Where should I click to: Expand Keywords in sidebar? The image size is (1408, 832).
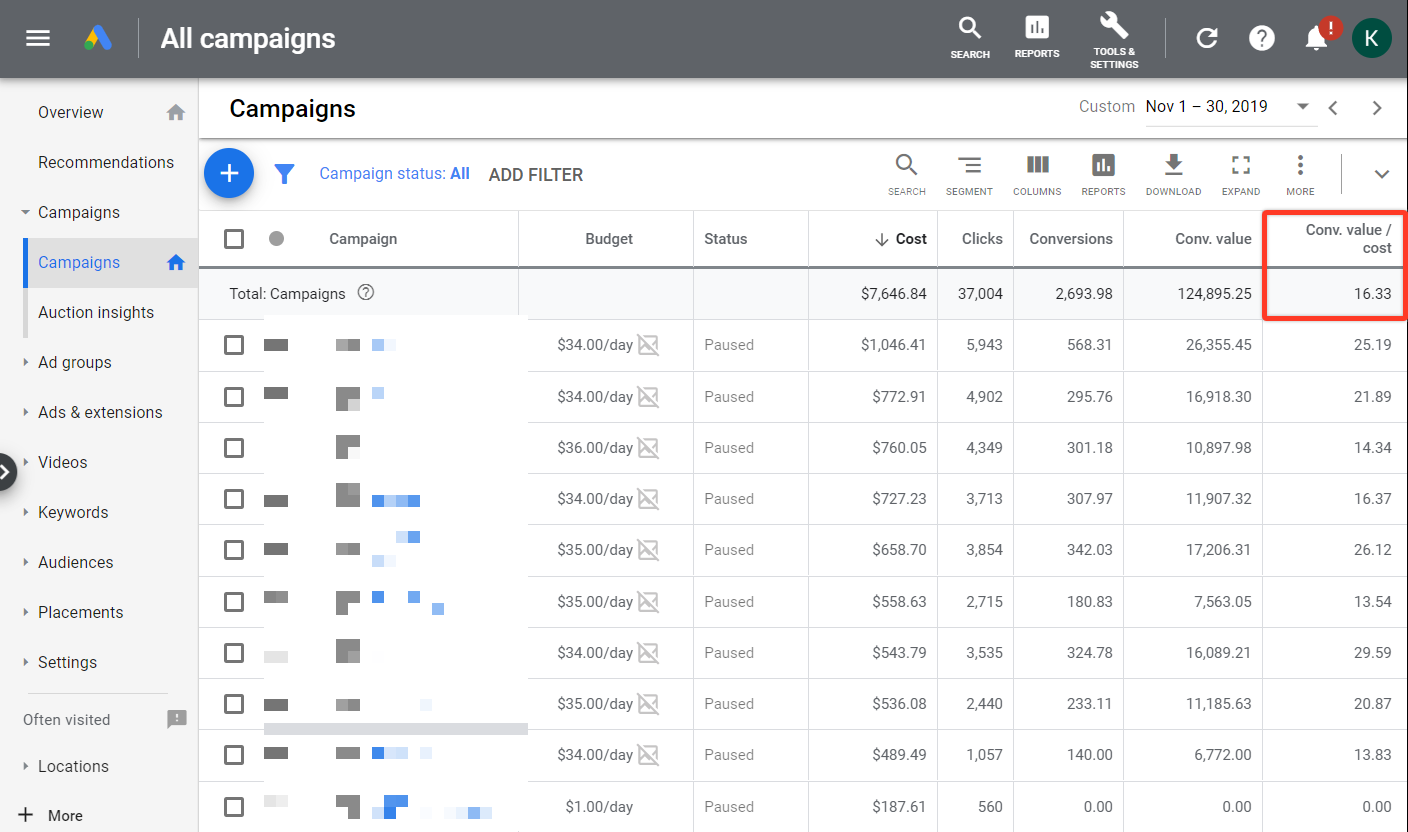(25, 512)
